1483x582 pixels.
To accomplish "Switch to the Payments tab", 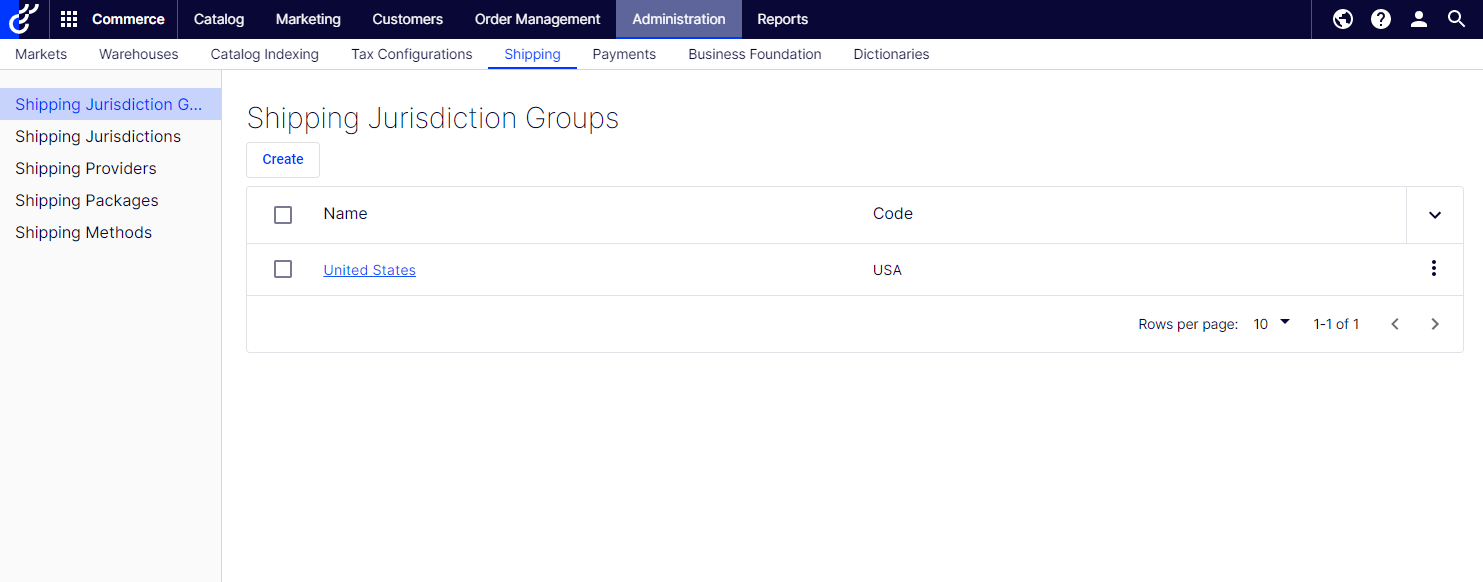I will point(624,54).
